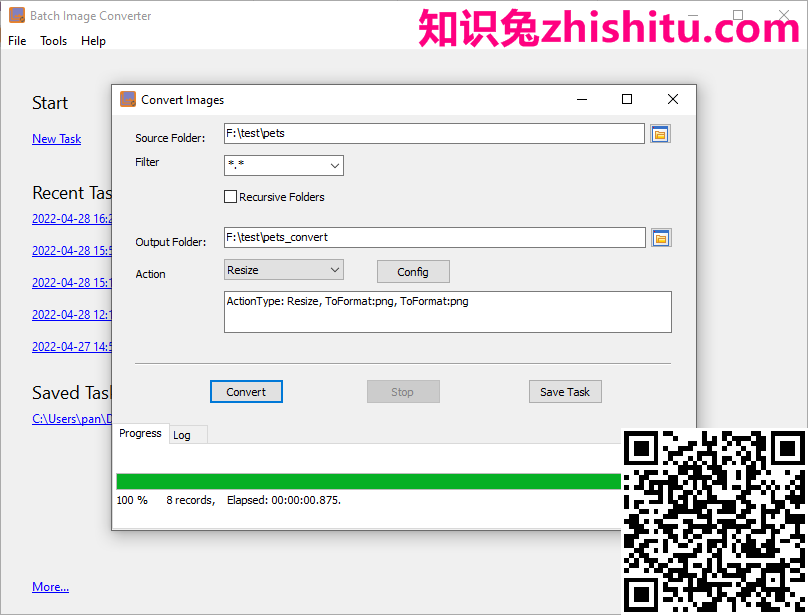The height and width of the screenshot is (615, 808).
Task: Open recent task 2022-04-28 15:1
Action: [72, 282]
